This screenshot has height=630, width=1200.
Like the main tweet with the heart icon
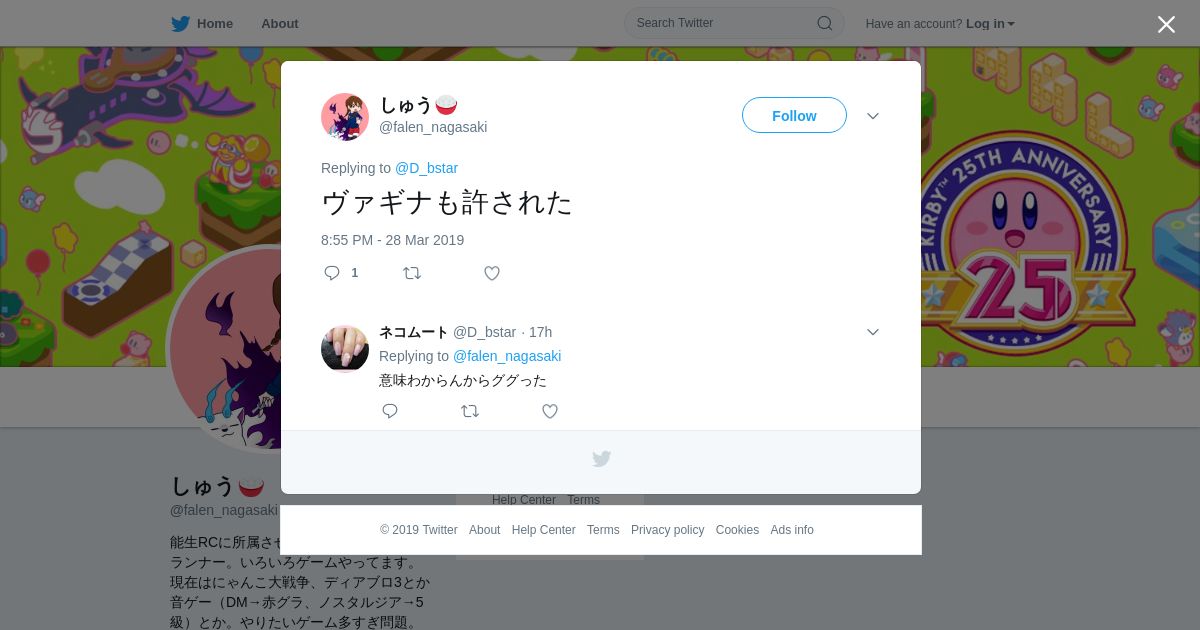click(492, 273)
